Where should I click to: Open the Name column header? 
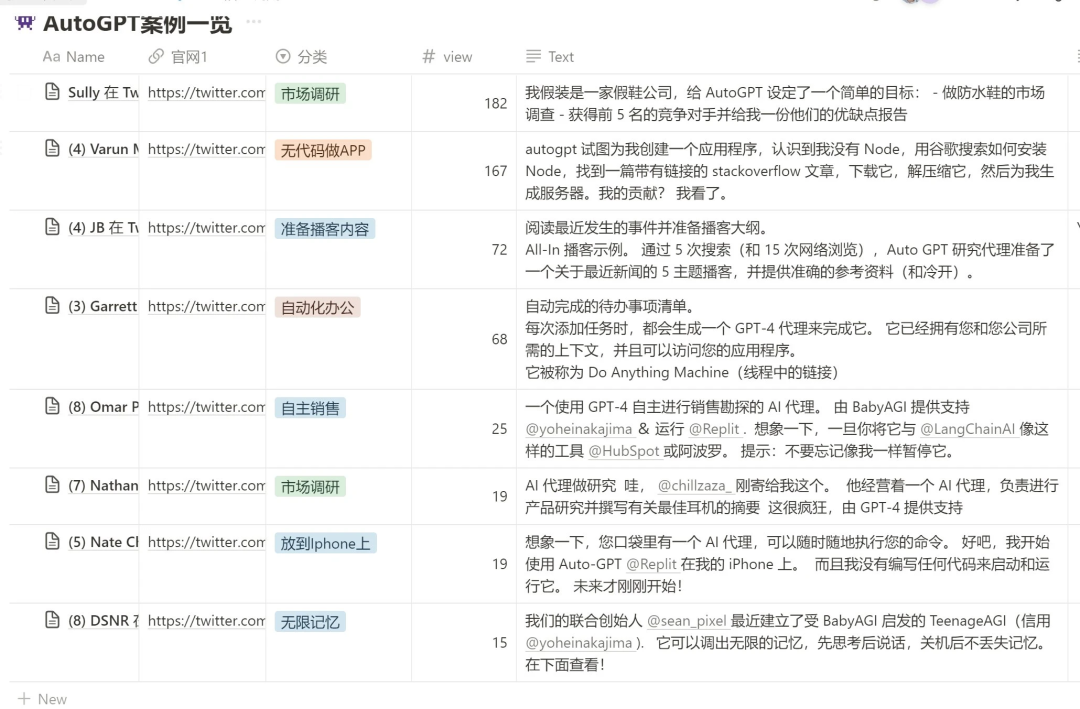coord(74,56)
